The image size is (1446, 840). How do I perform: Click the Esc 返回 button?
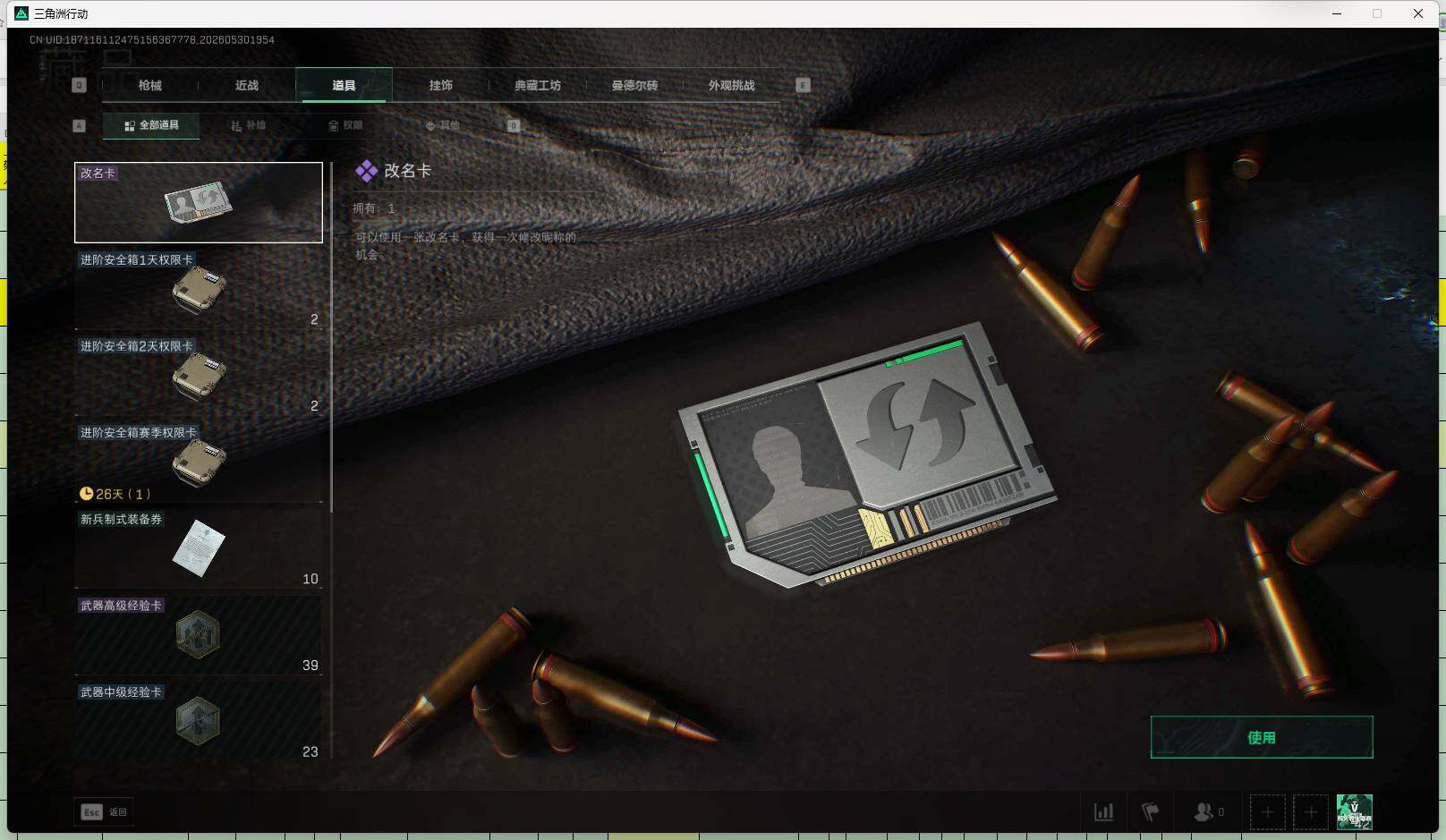pos(104,811)
